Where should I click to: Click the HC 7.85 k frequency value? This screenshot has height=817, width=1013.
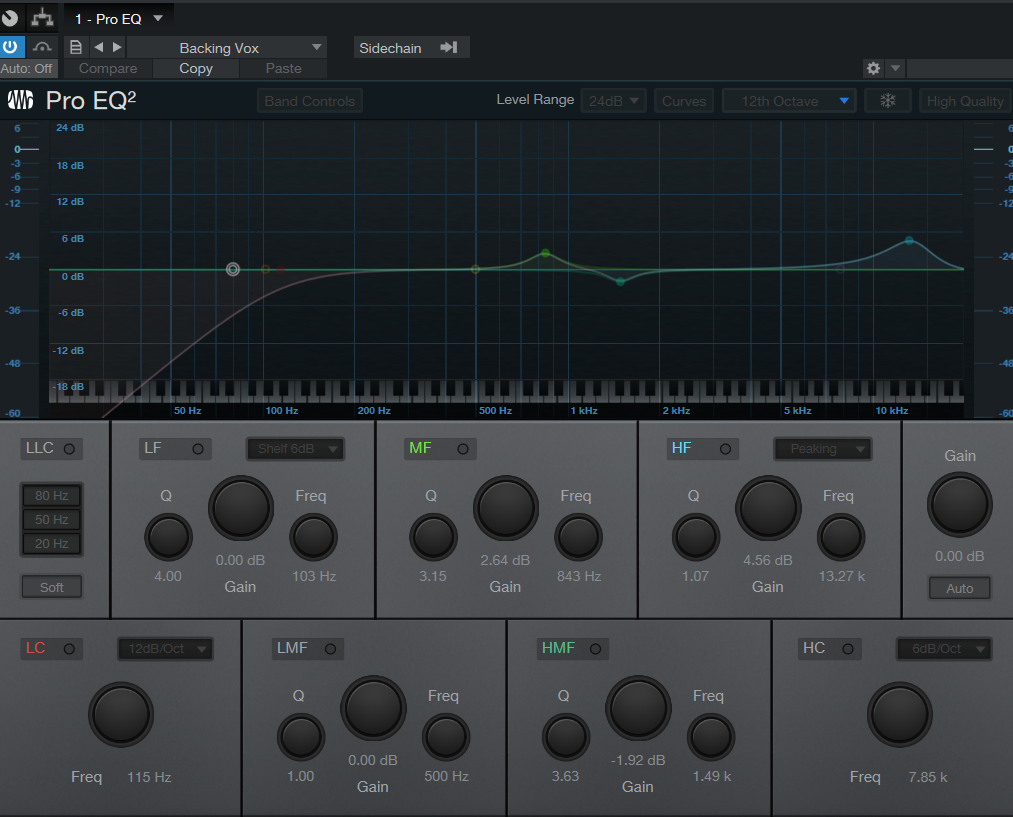(x=928, y=777)
